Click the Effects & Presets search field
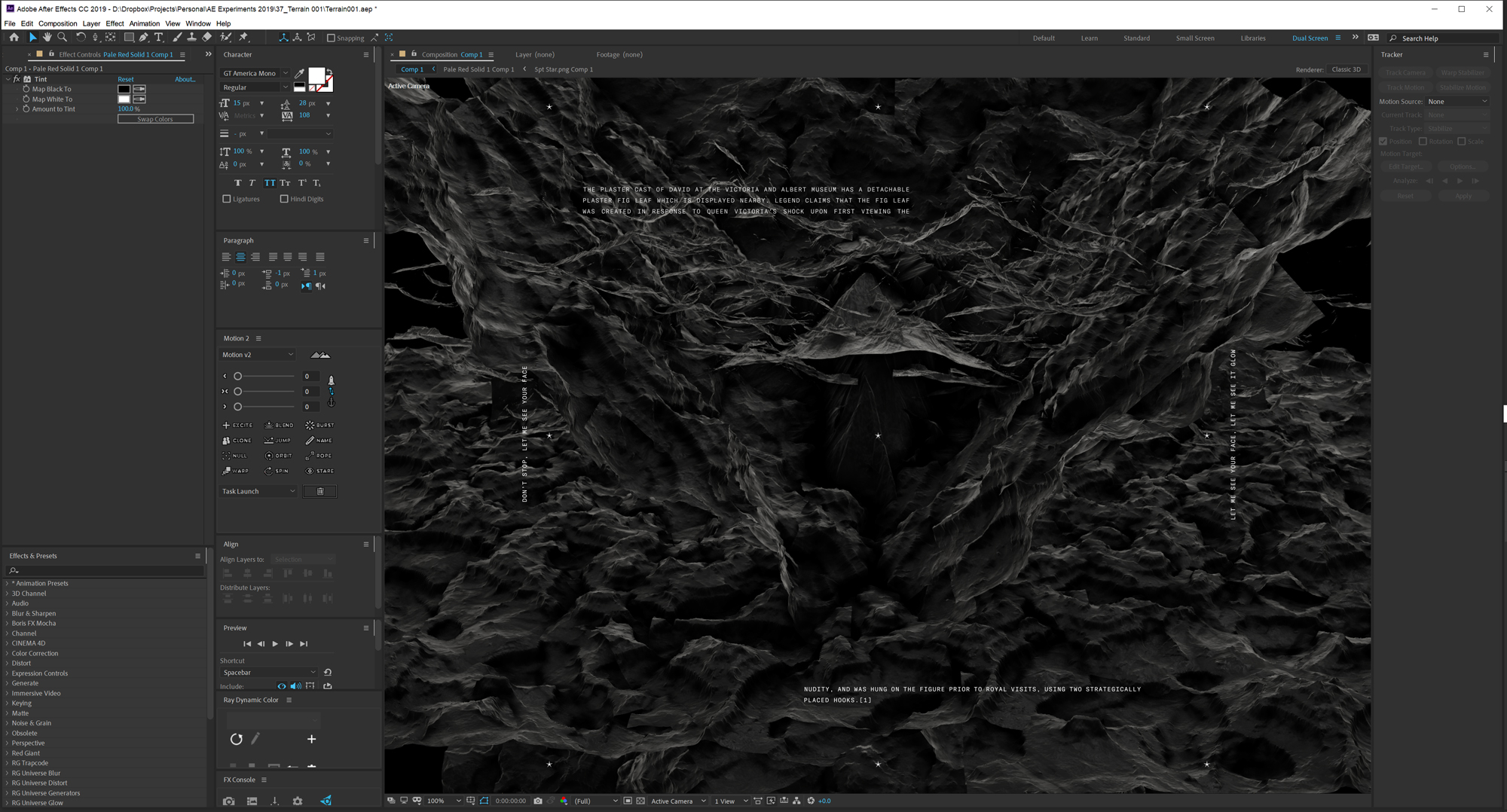Screen dimensions: 1507x812 pyautogui.click(x=105, y=570)
